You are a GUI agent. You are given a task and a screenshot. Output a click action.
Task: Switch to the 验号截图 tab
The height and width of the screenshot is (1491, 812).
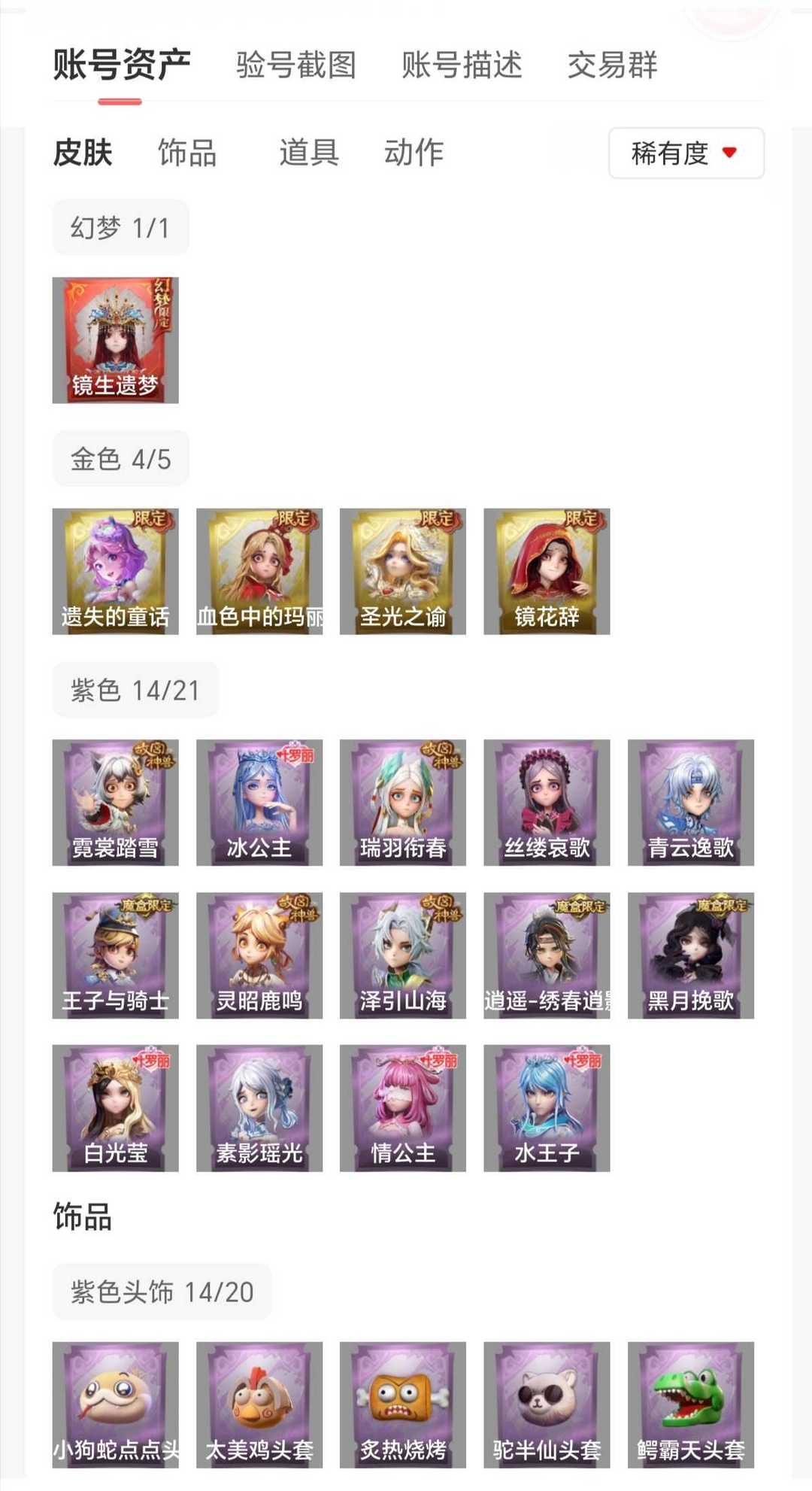296,65
